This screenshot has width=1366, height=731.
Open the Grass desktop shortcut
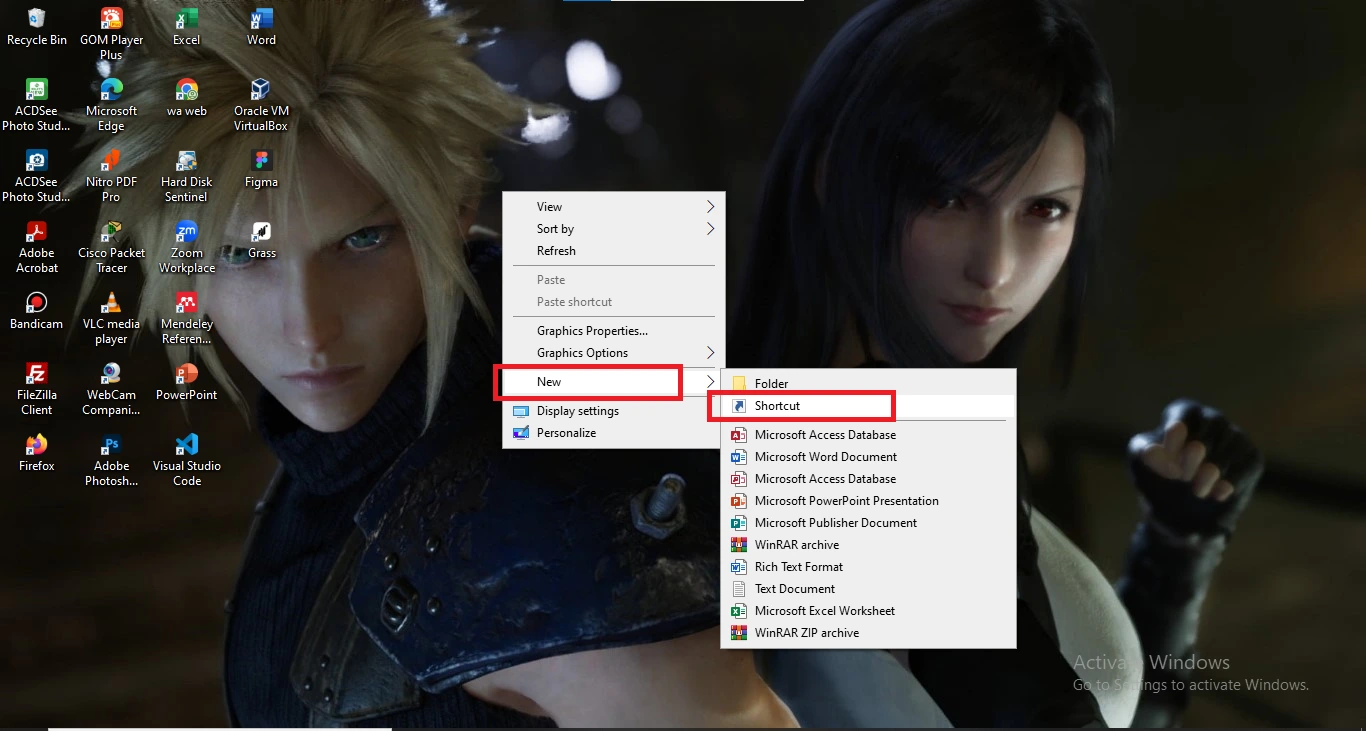(261, 240)
